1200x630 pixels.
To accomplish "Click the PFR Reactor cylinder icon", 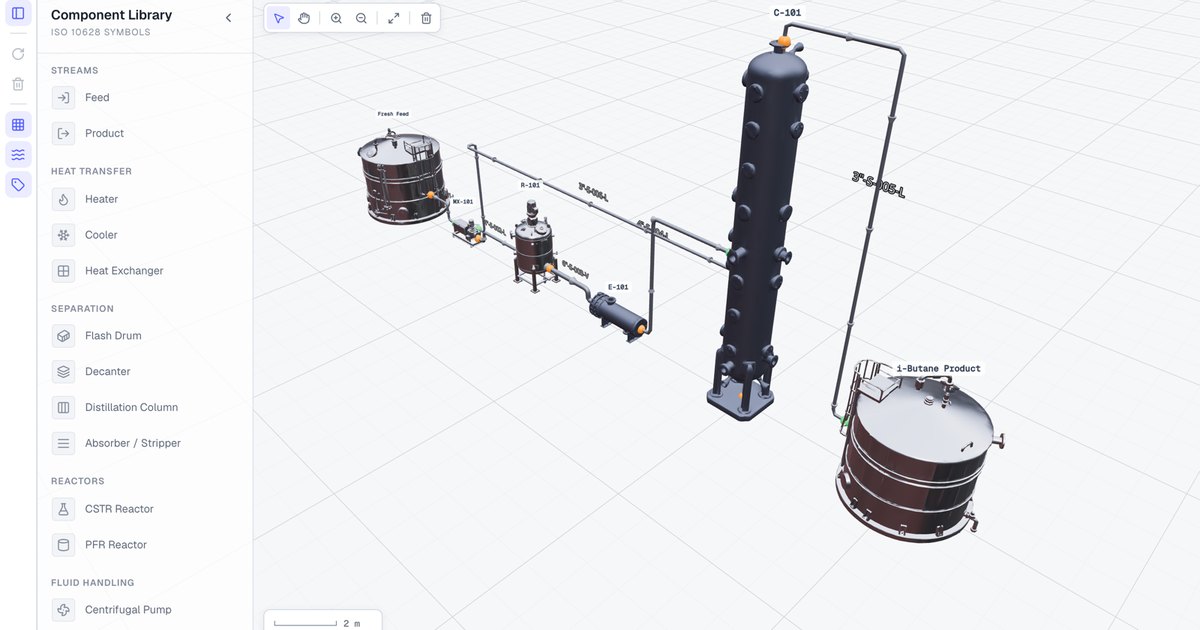I will (x=63, y=545).
